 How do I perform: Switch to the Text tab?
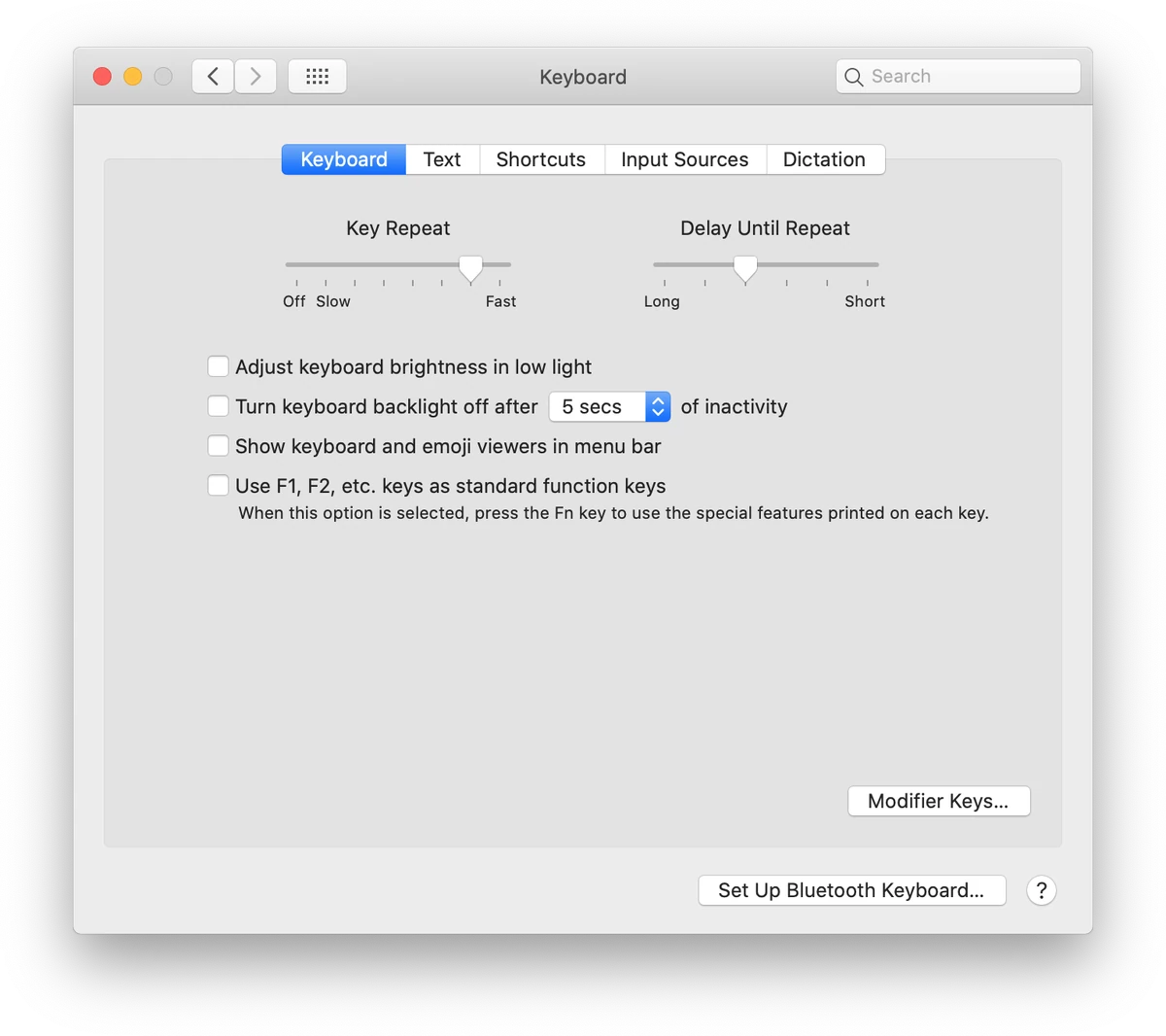[442, 159]
